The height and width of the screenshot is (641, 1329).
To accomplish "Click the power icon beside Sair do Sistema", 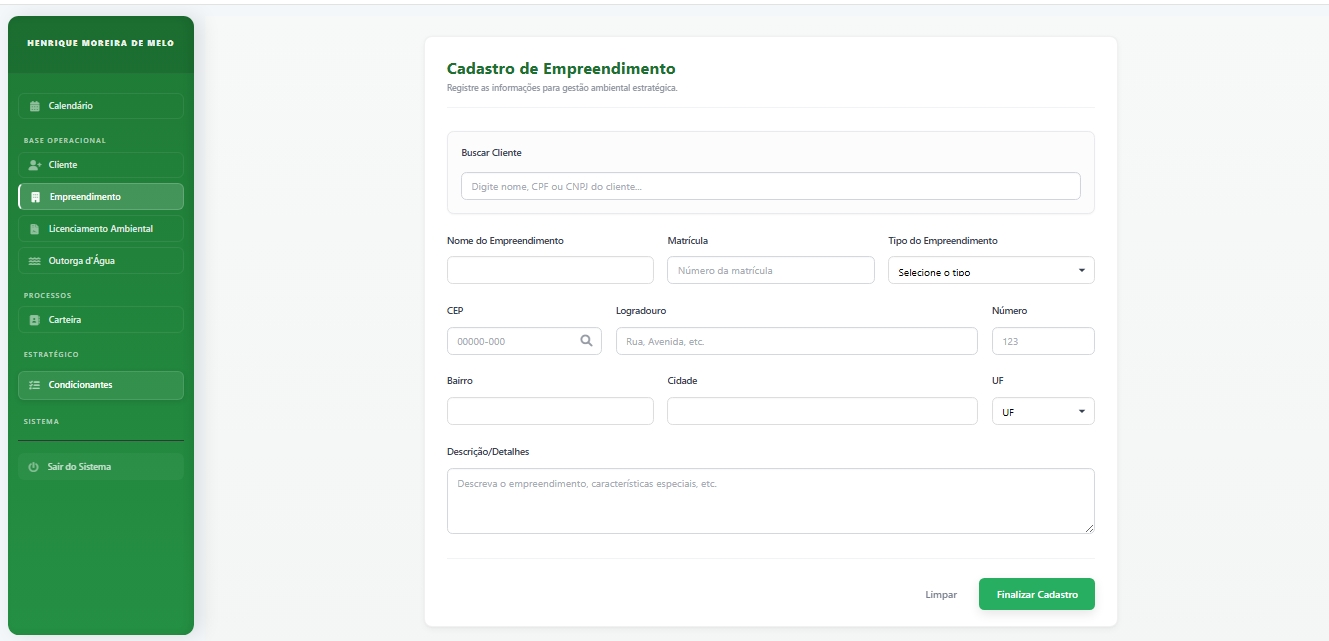I will (34, 467).
